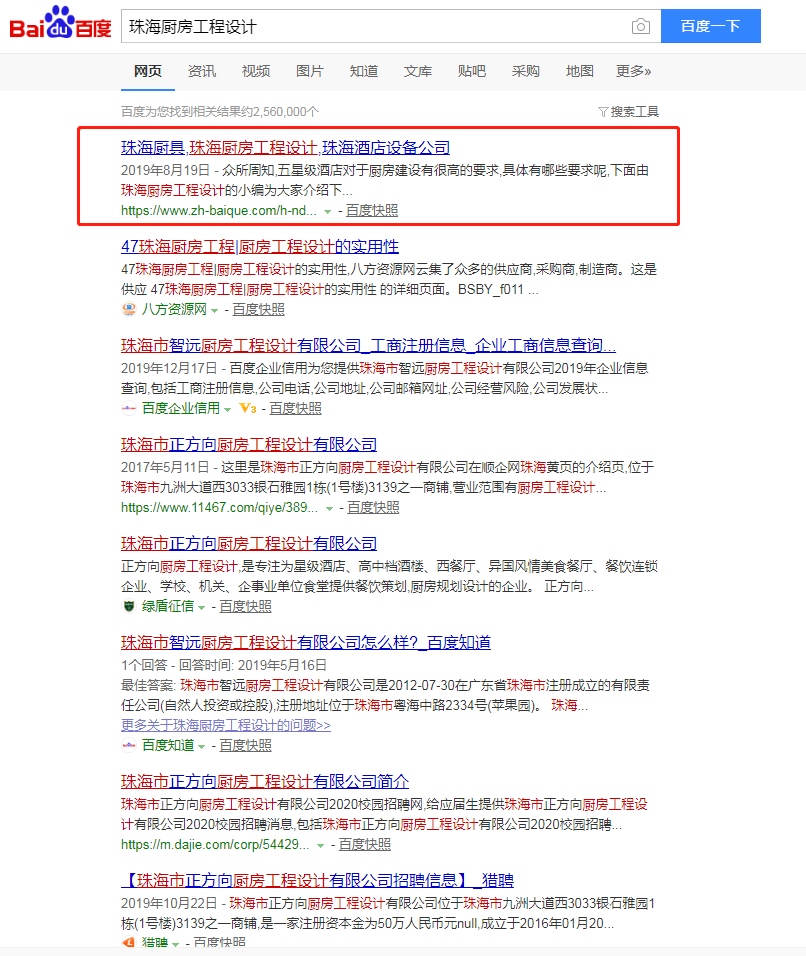Click the search tools filter icon
The image size is (806, 956).
click(602, 112)
